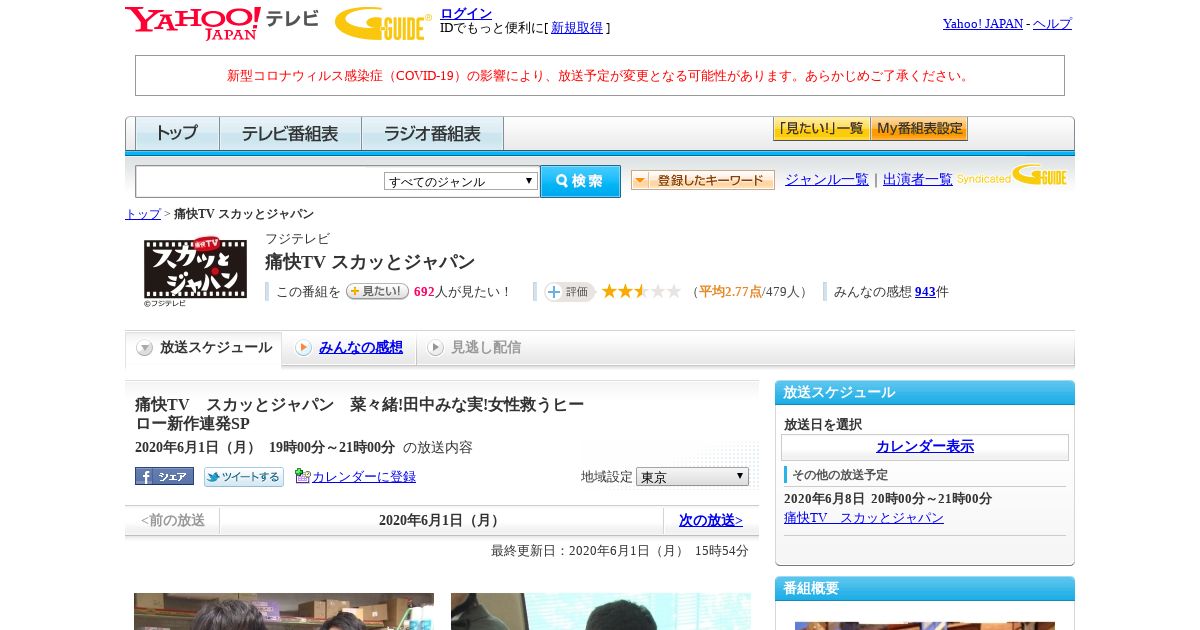Open the G-Guide logo in the header

coord(383,23)
